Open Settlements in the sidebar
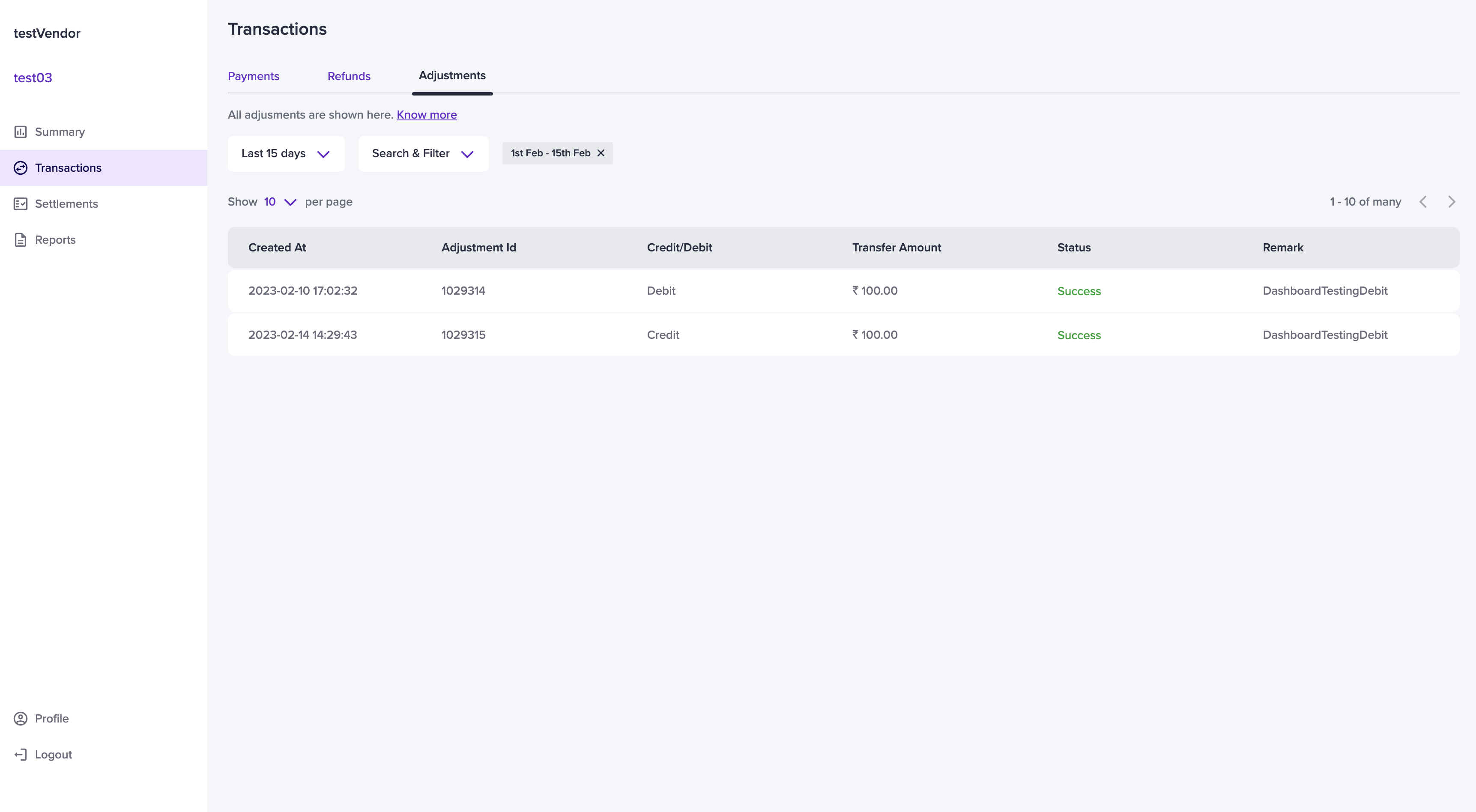Screen dimensions: 1476x812 point(66,204)
